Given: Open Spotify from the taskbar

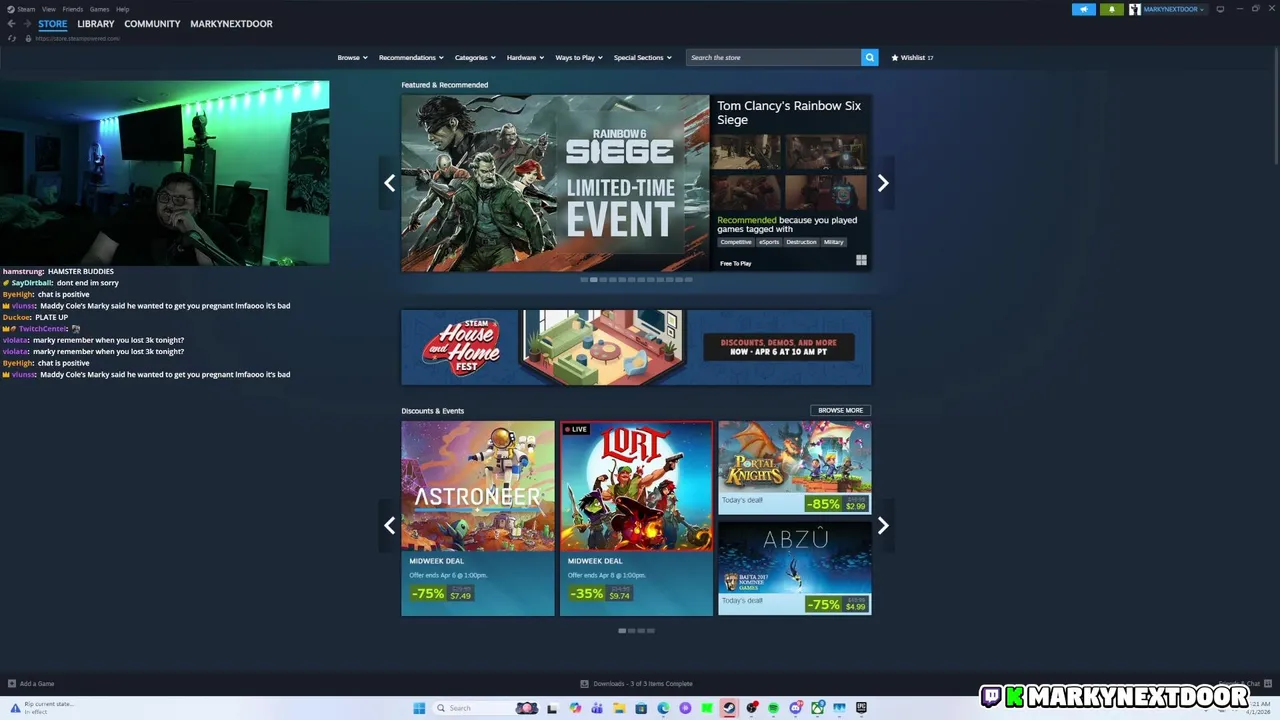Looking at the screenshot, I should [x=773, y=708].
